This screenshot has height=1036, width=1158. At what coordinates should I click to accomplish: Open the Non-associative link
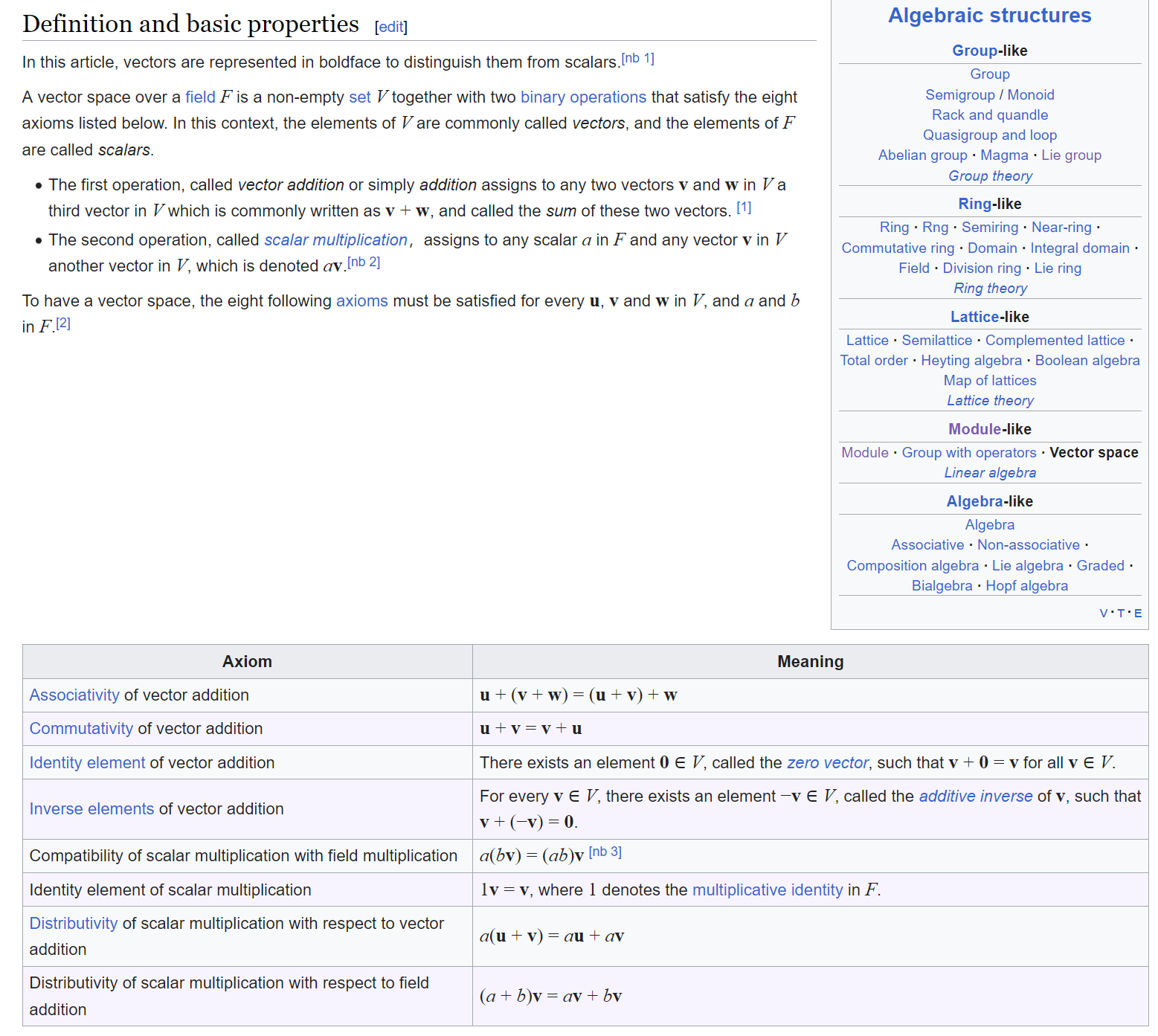[x=1028, y=545]
